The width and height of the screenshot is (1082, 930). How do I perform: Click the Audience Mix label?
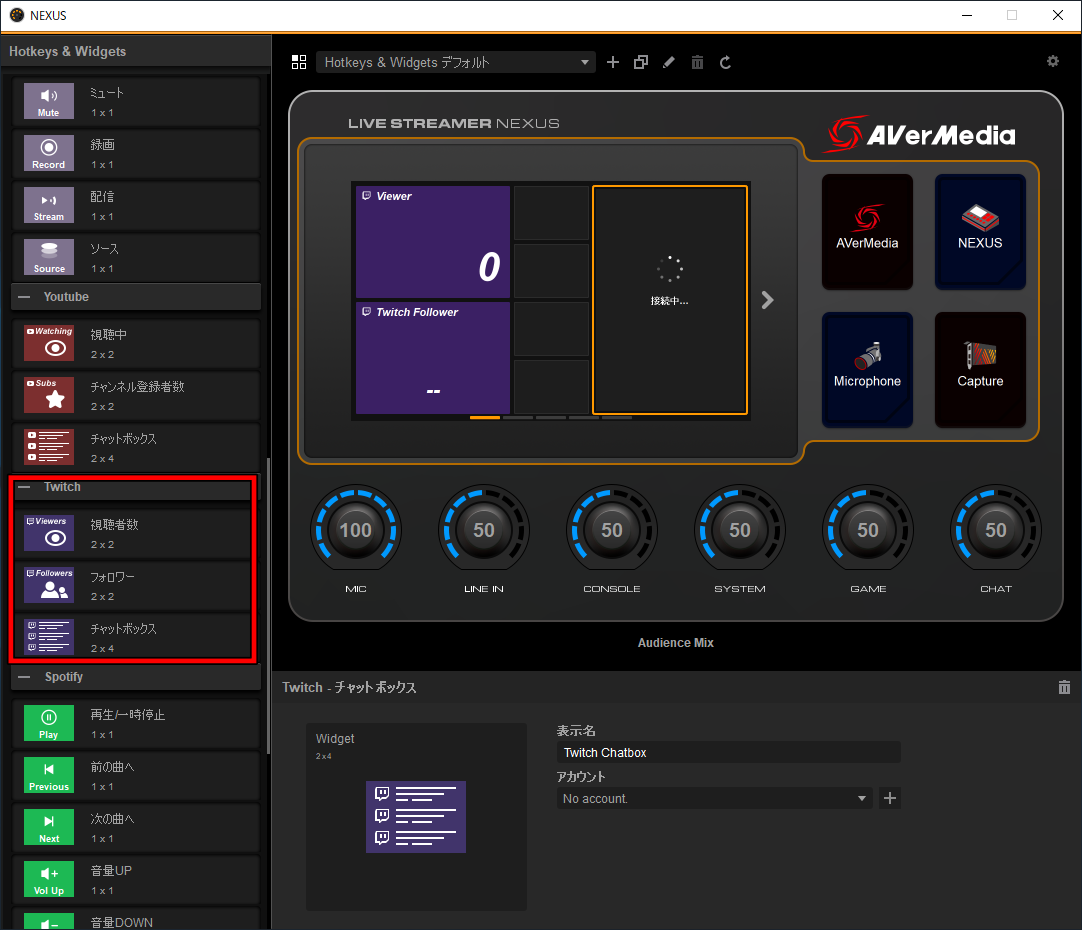click(x=676, y=643)
